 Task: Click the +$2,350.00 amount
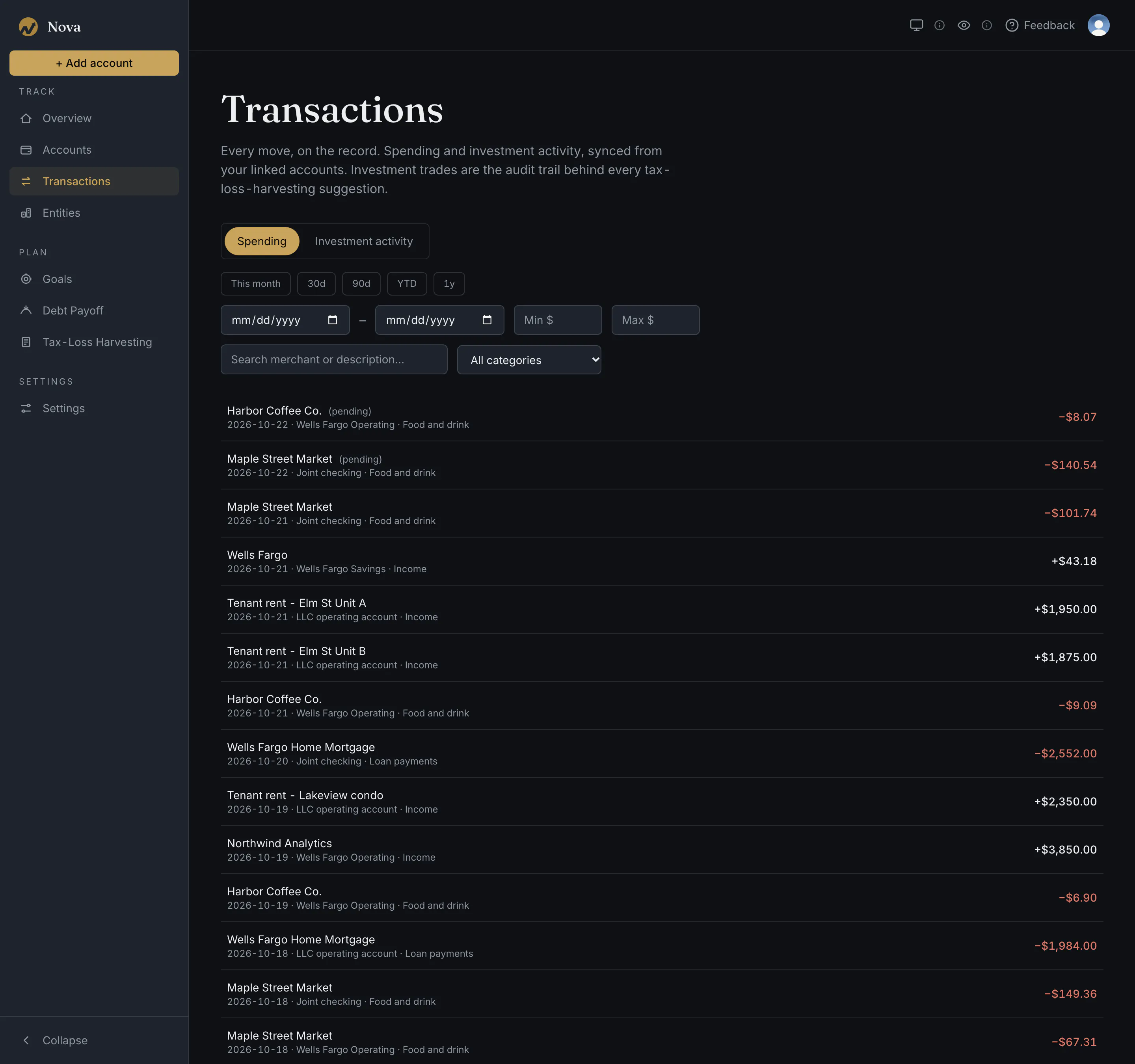point(1065,802)
